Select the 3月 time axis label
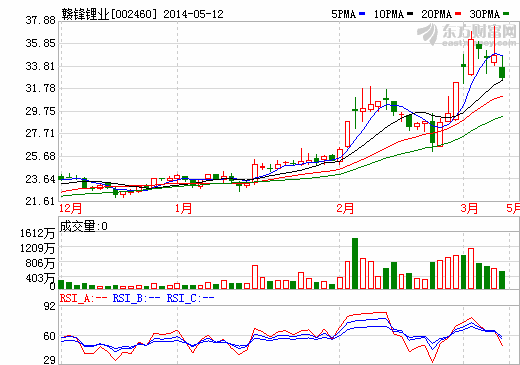 tap(469, 209)
